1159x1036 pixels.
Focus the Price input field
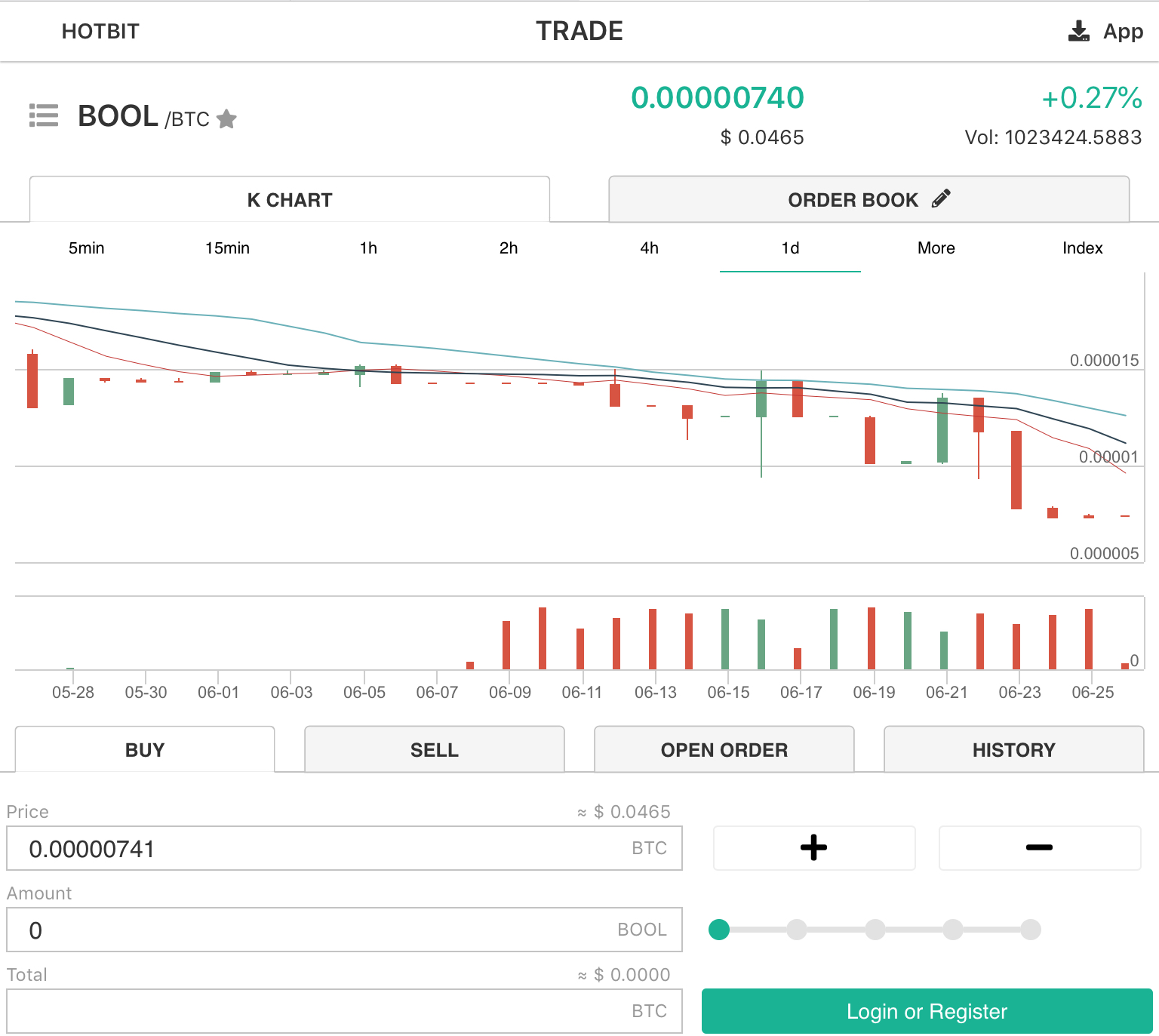tap(344, 848)
